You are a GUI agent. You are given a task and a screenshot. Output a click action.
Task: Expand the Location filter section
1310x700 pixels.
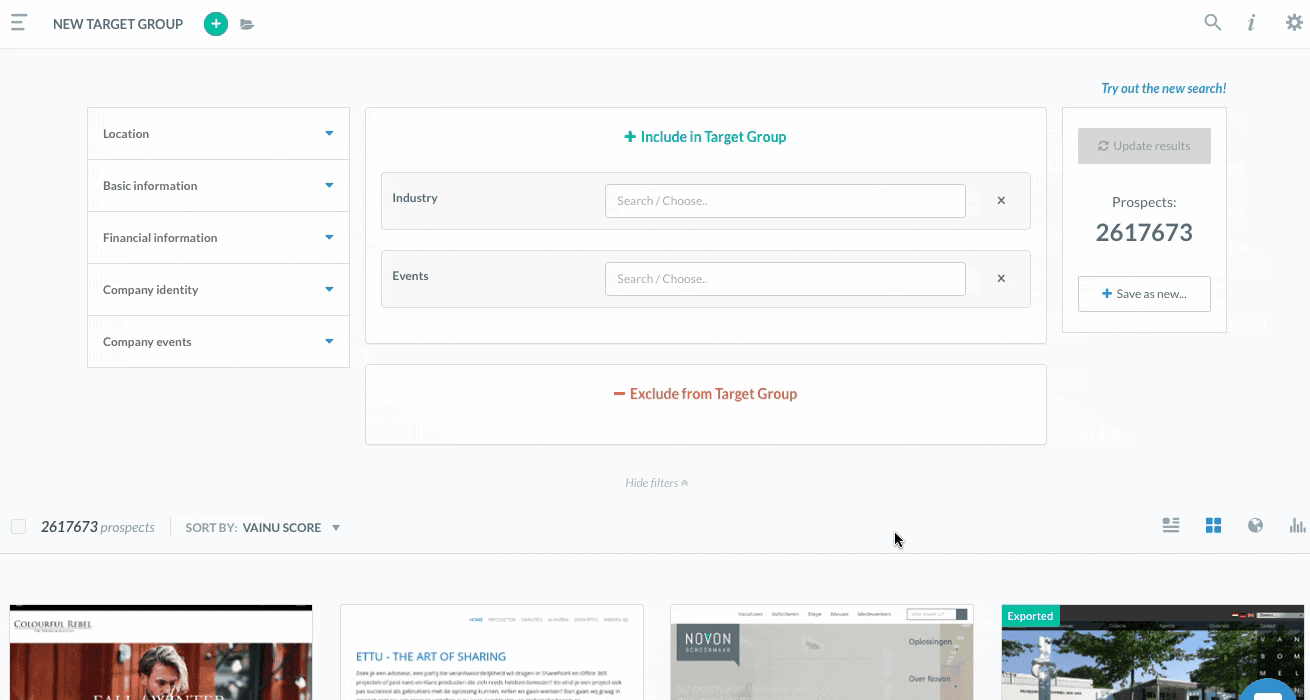click(218, 134)
